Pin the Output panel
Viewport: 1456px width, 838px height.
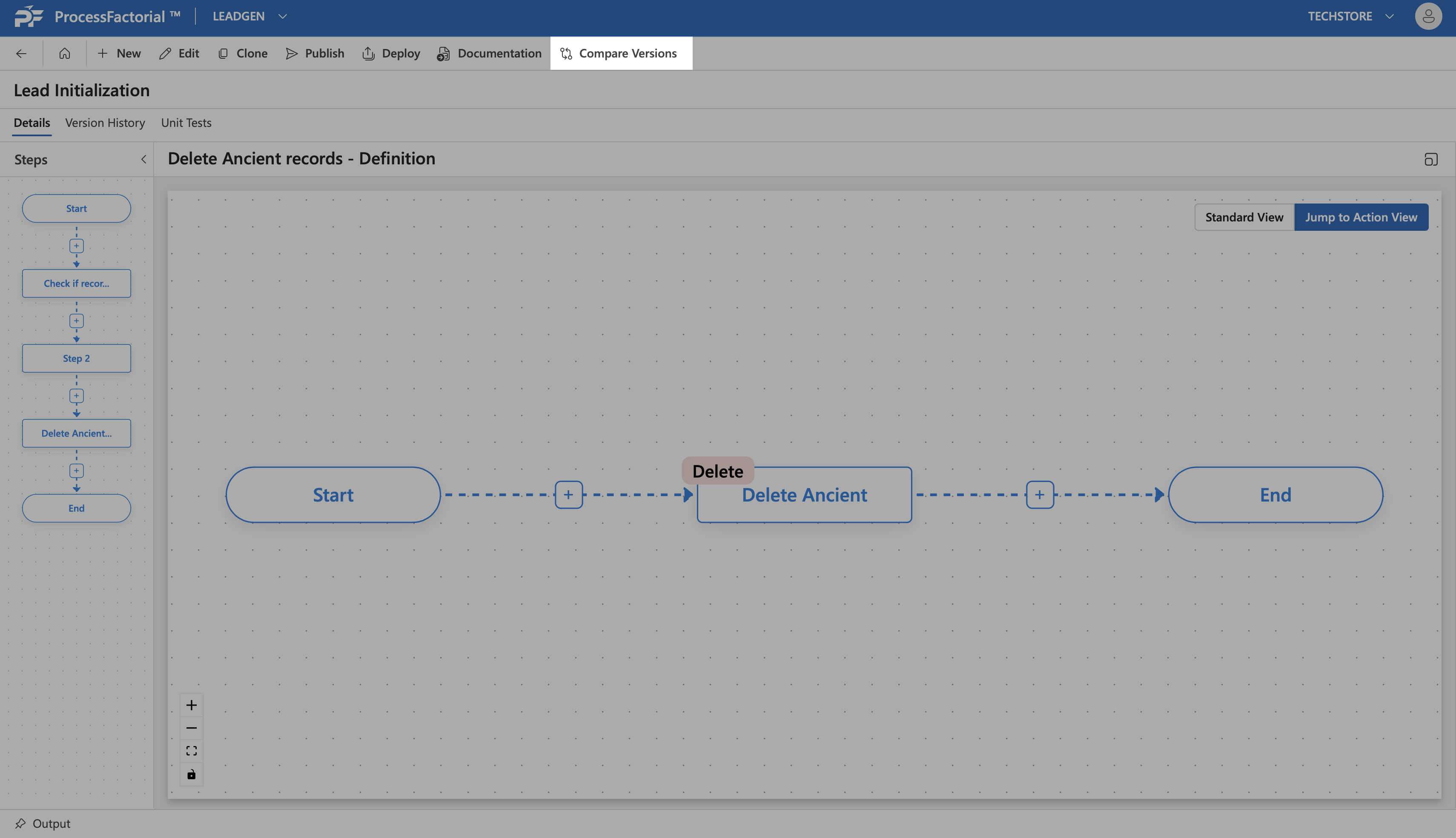tap(21, 823)
